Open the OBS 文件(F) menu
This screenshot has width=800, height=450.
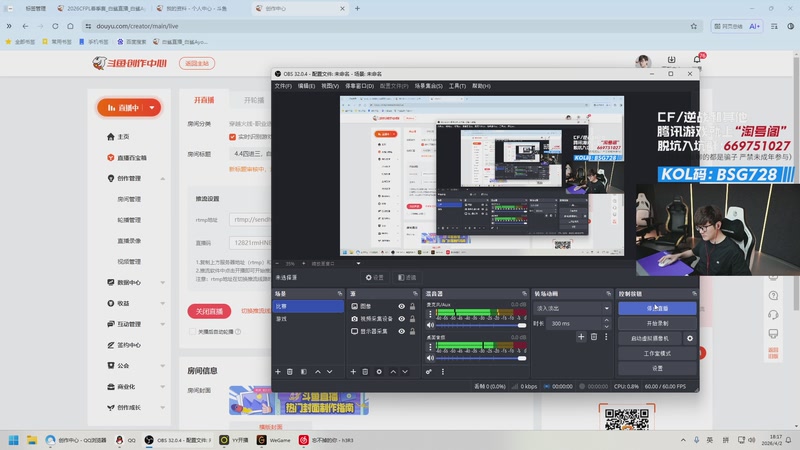[283, 86]
